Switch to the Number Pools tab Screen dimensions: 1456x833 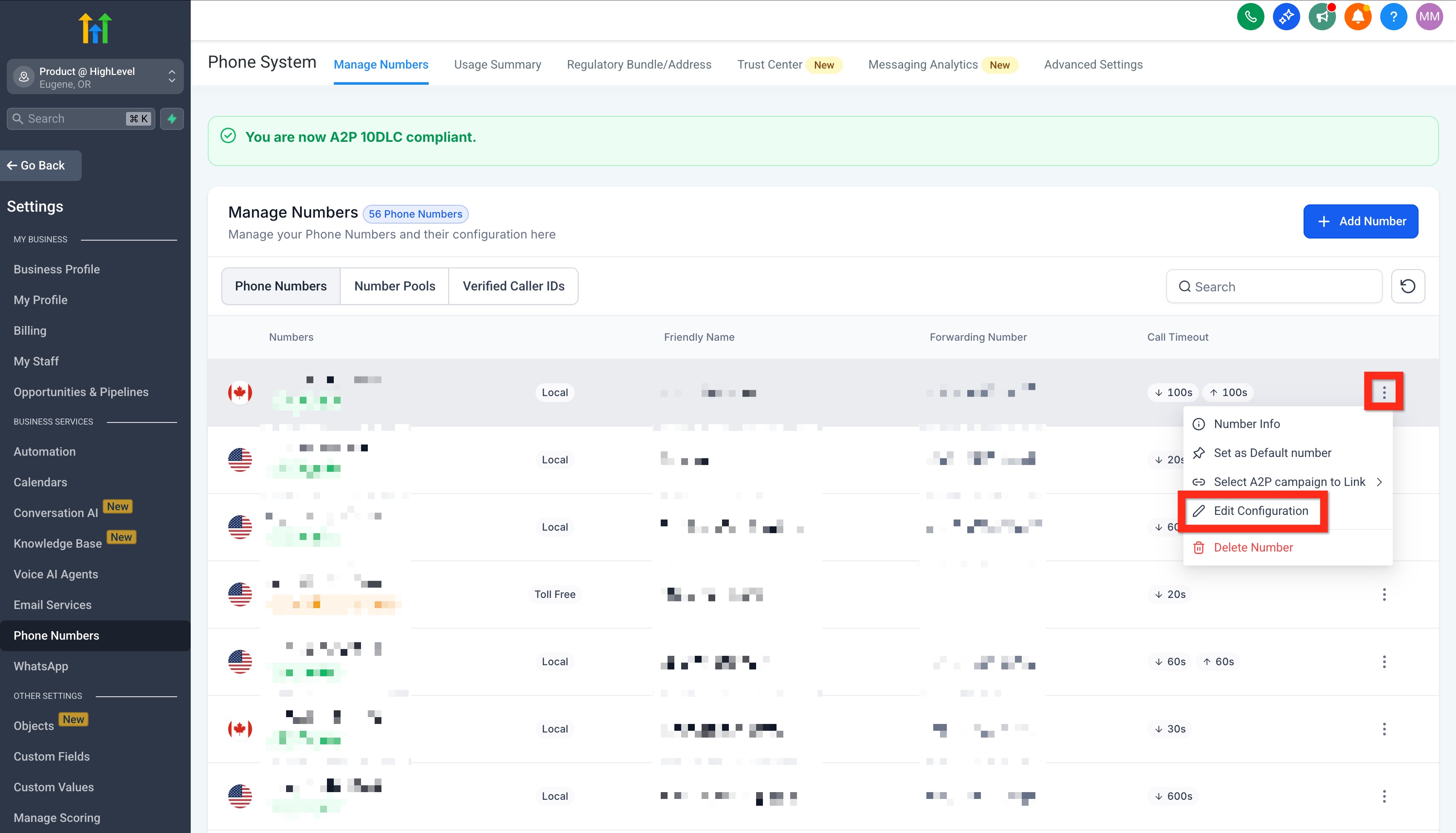coord(395,286)
